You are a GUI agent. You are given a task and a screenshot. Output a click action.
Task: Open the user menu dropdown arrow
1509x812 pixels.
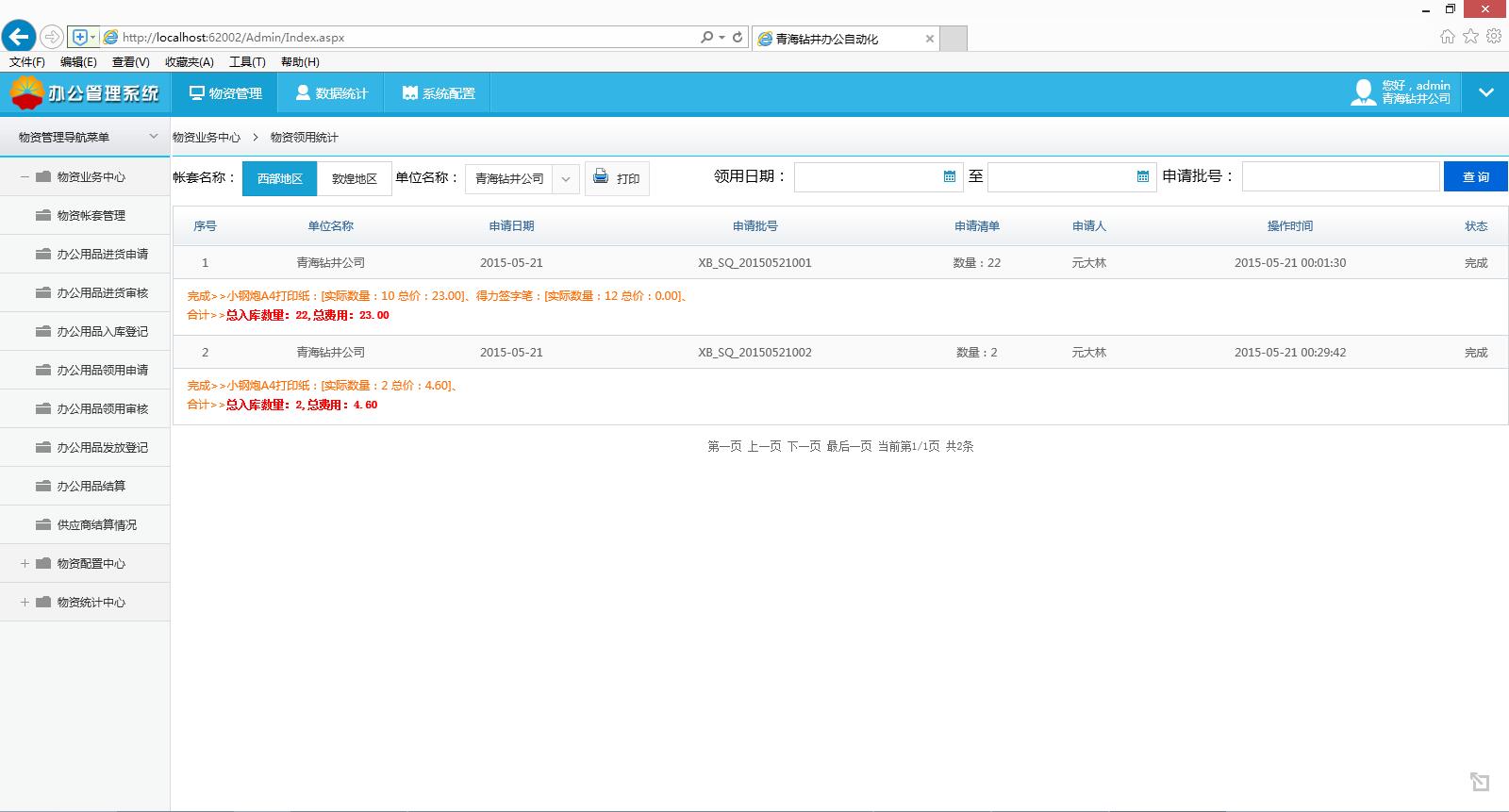point(1486,92)
